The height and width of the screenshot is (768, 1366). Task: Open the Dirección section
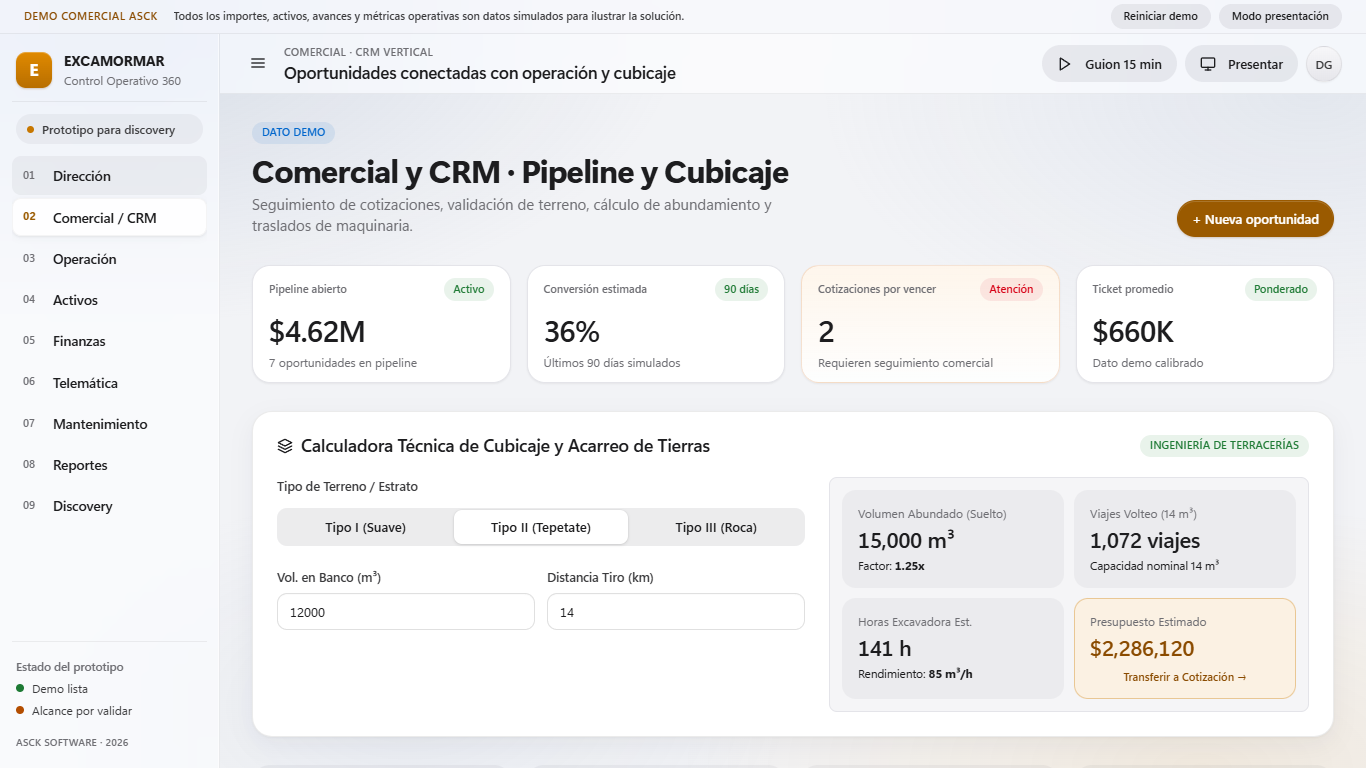pyautogui.click(x=110, y=176)
